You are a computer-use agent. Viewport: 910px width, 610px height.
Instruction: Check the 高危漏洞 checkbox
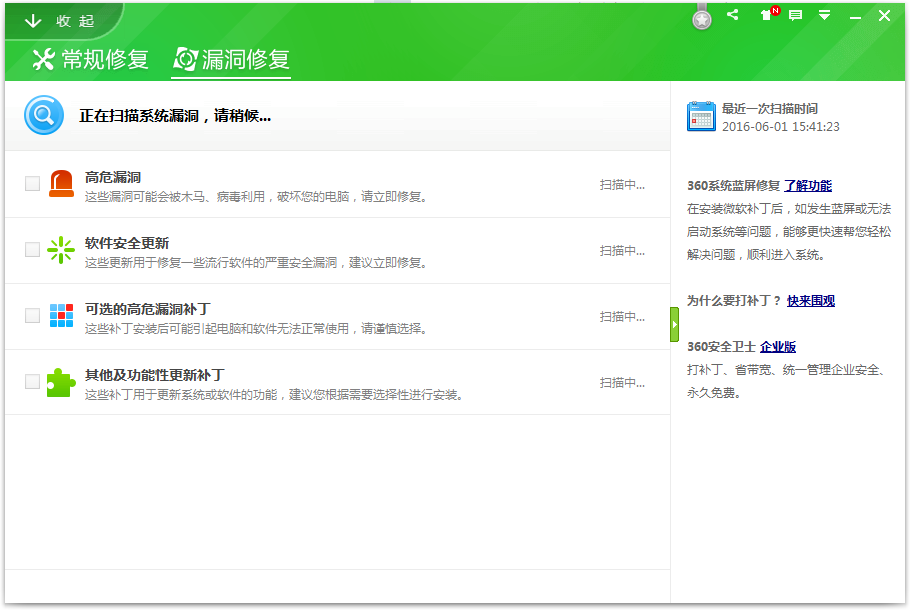click(32, 184)
